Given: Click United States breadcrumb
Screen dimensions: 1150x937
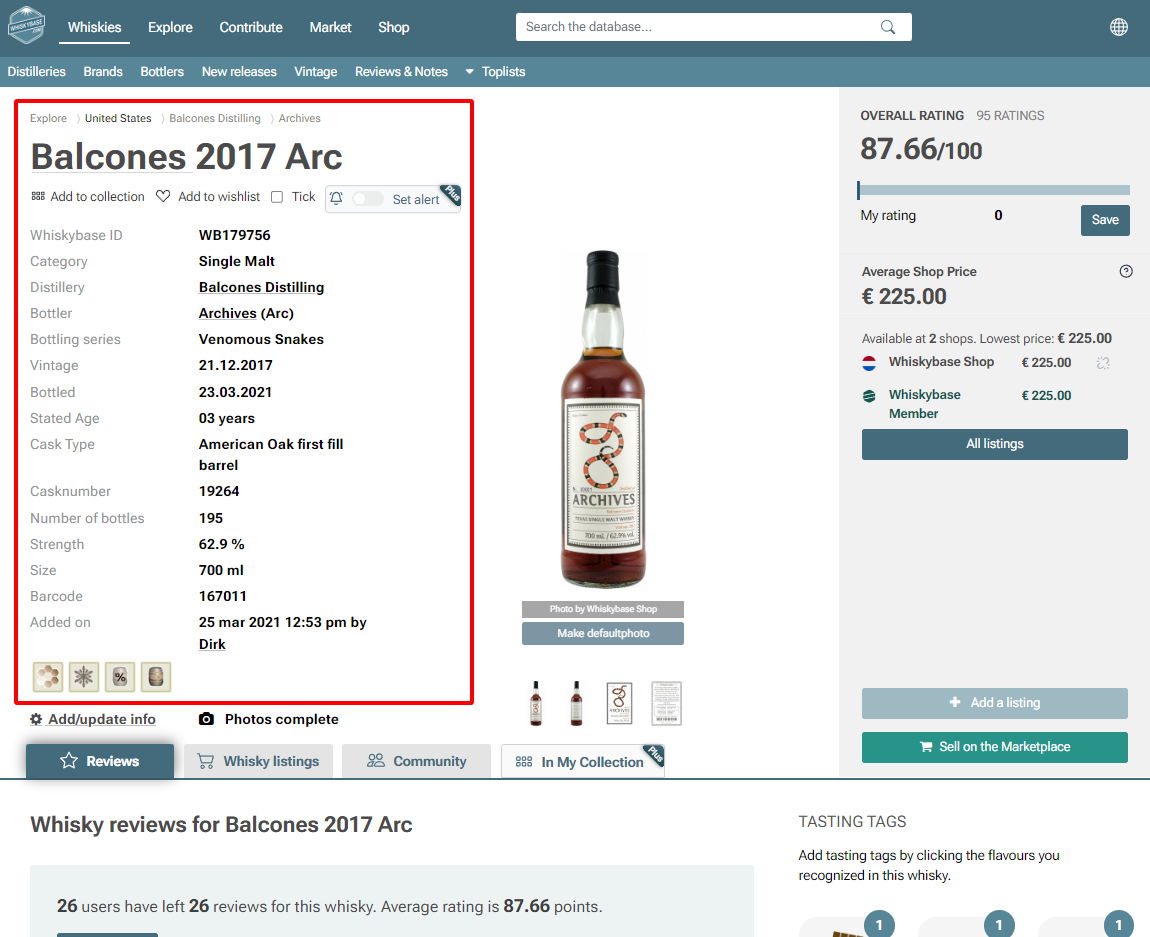Looking at the screenshot, I should point(118,119).
